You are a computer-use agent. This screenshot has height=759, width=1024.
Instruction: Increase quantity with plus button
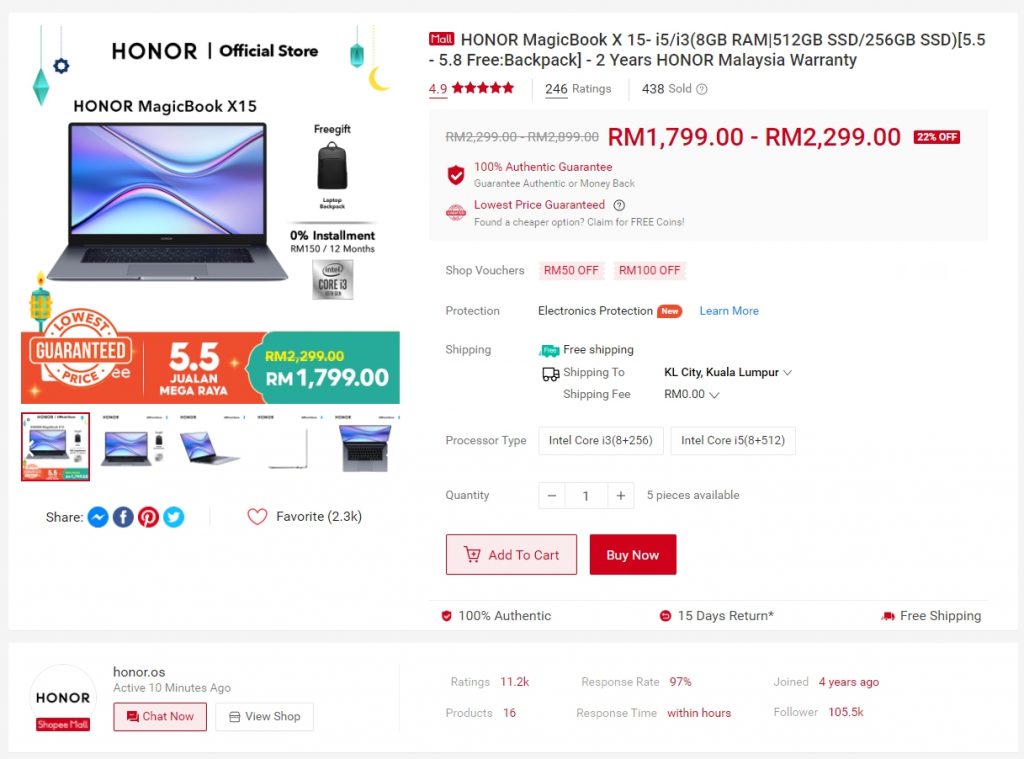[620, 496]
